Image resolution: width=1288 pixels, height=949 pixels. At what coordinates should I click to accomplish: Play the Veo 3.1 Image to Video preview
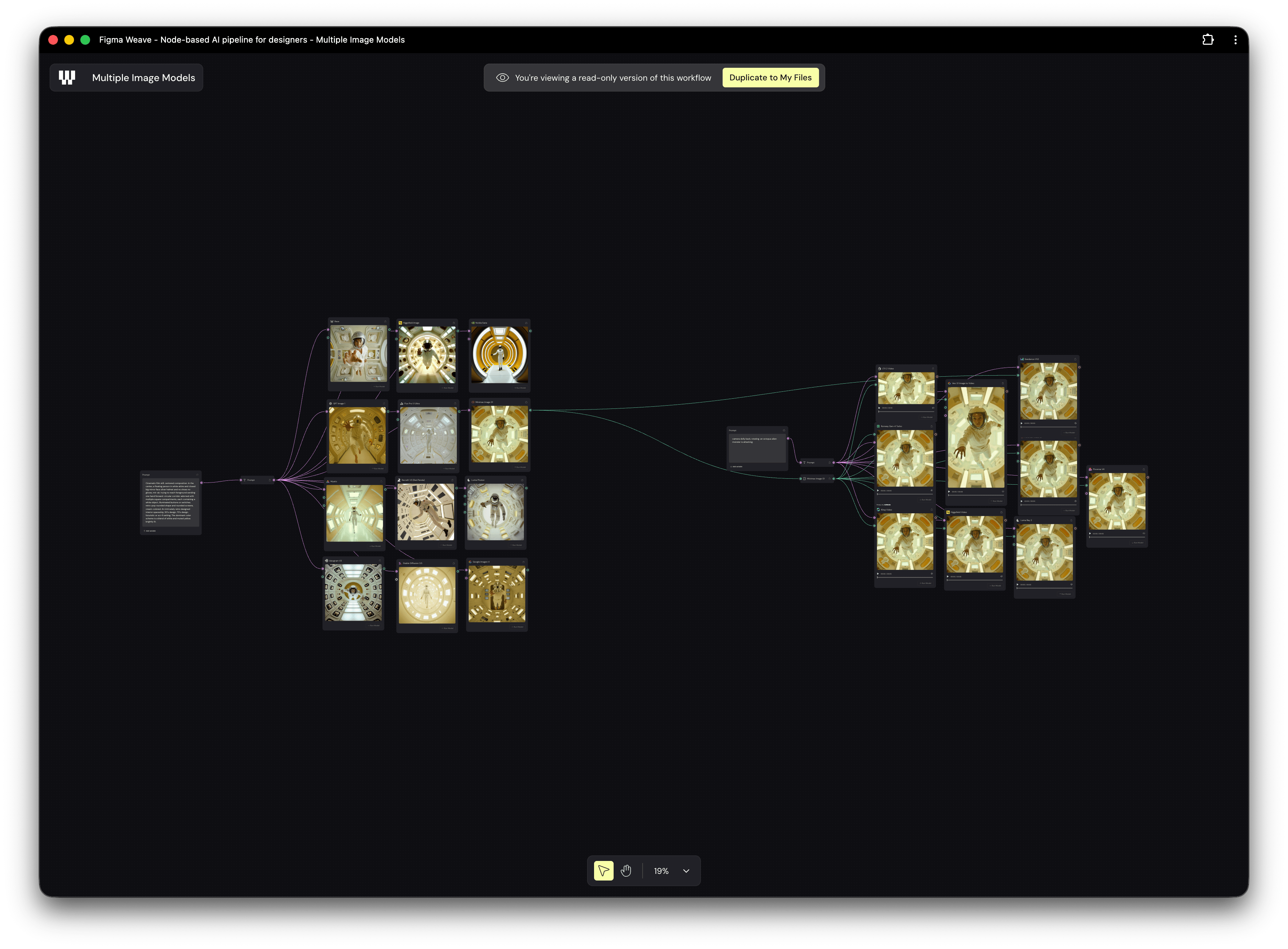tap(949, 492)
